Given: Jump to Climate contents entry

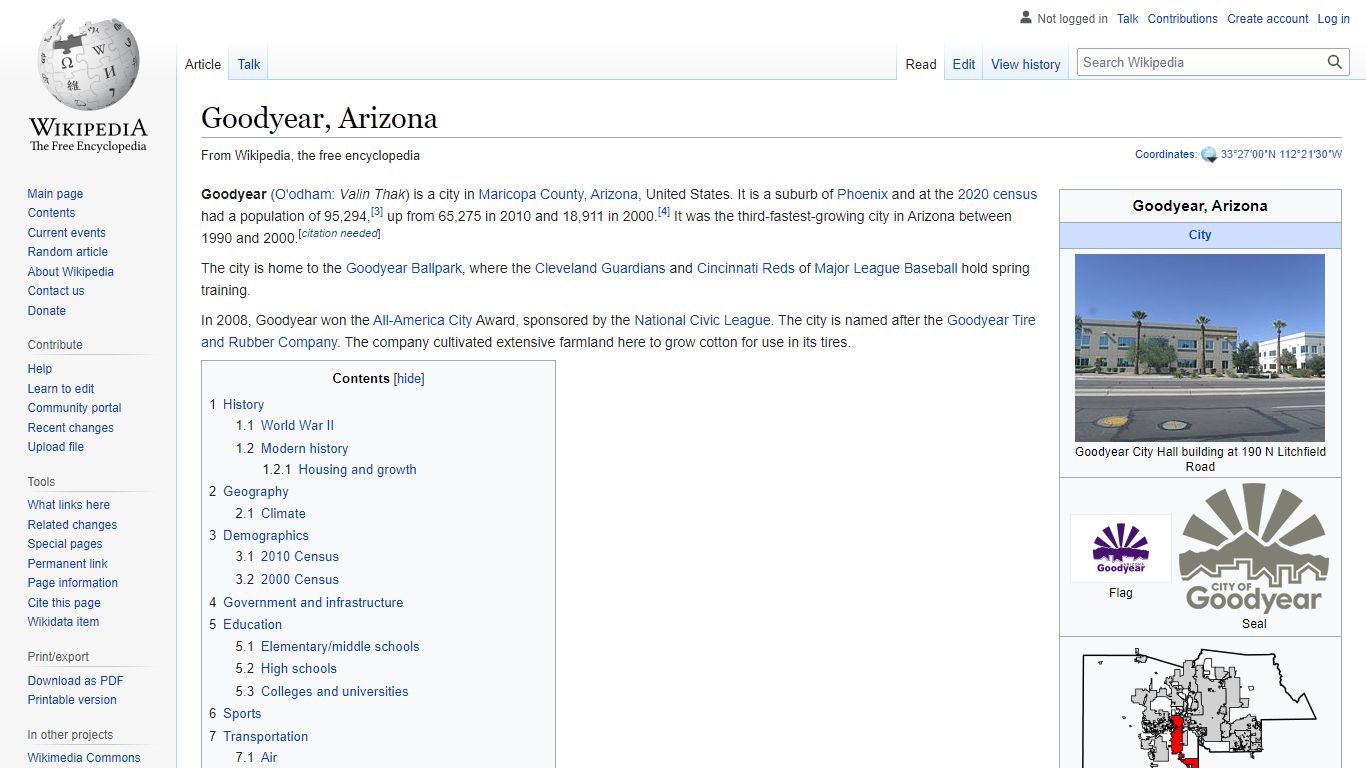Looking at the screenshot, I should (x=283, y=514).
